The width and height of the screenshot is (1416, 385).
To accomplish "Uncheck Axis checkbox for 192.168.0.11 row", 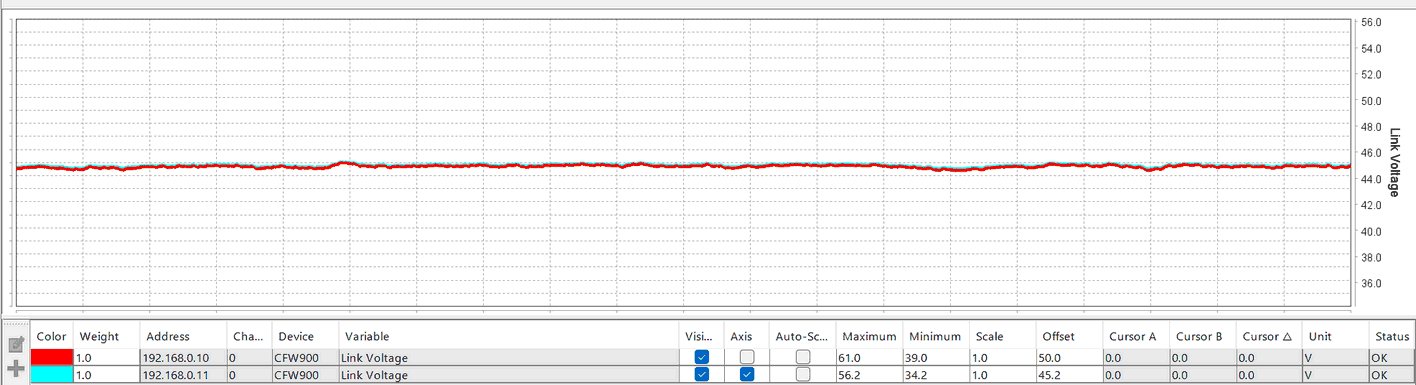I will [747, 374].
